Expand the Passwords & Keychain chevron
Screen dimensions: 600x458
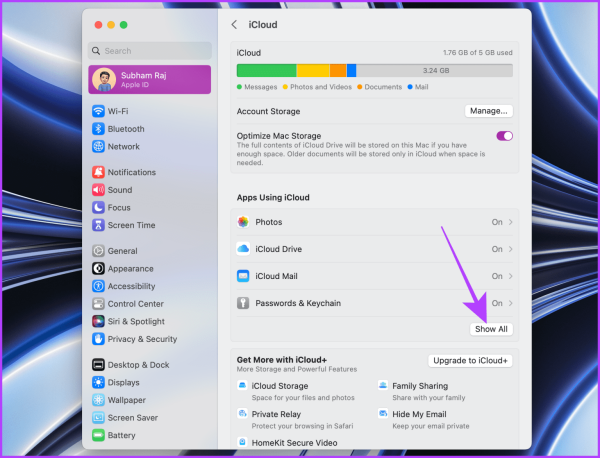(x=510, y=303)
